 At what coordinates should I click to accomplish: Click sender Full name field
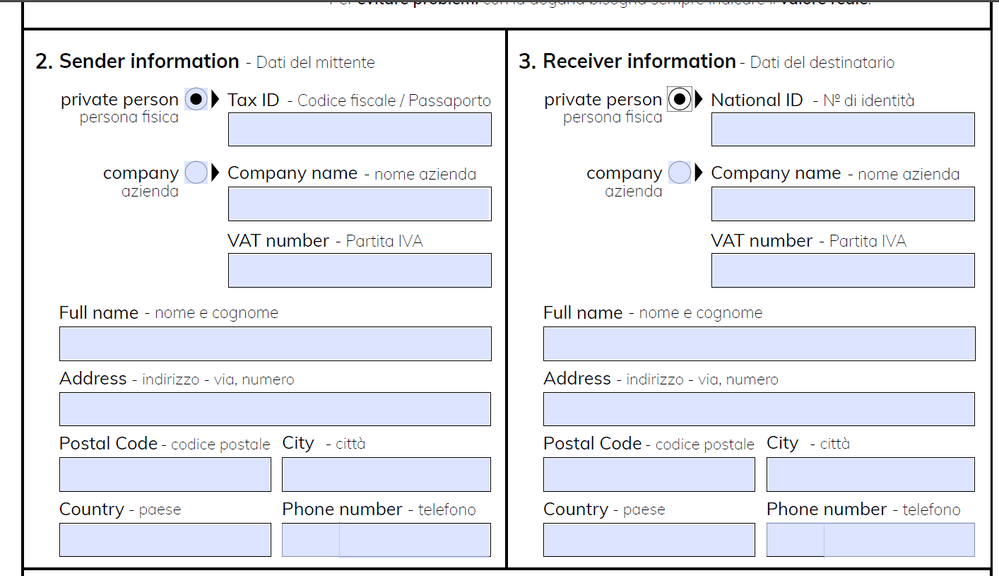pos(275,343)
